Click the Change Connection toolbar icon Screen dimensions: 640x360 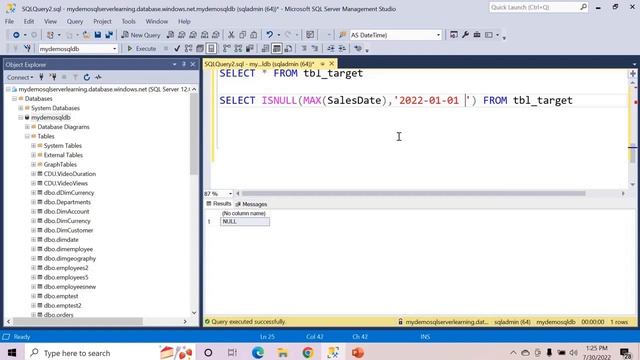click(x=27, y=49)
